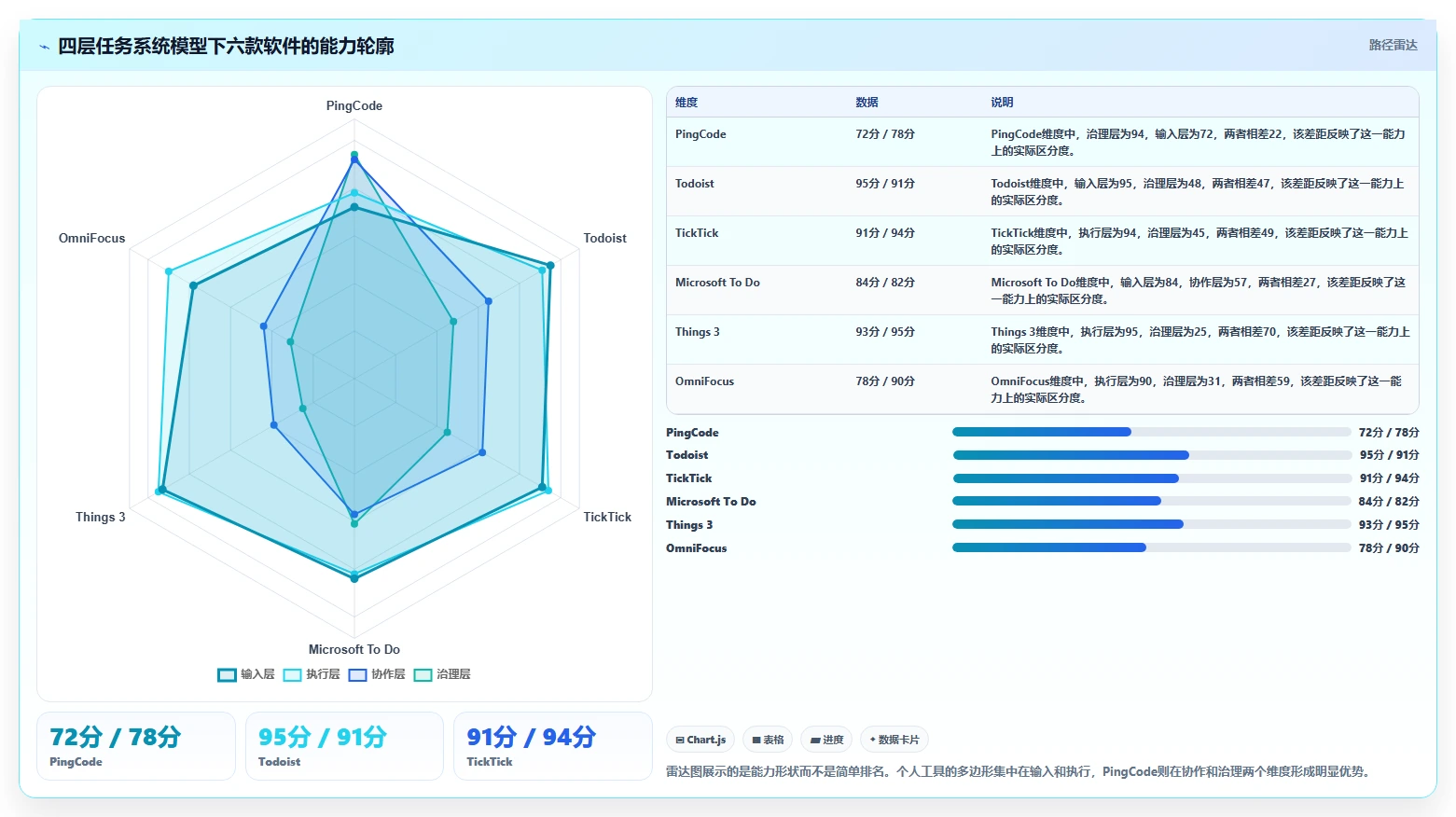Toggle the 执行层 legend entry
1456x817 pixels.
[312, 674]
